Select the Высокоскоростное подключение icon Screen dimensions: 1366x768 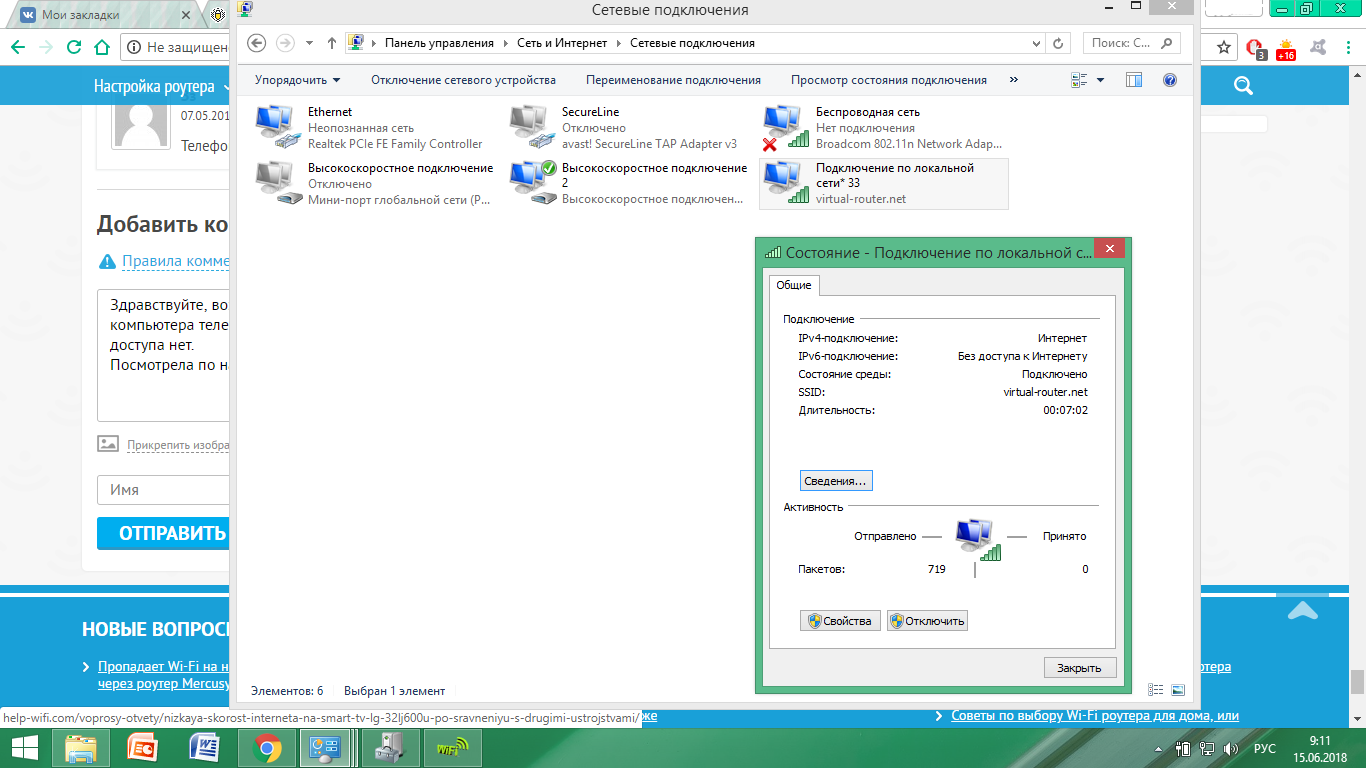(x=277, y=184)
